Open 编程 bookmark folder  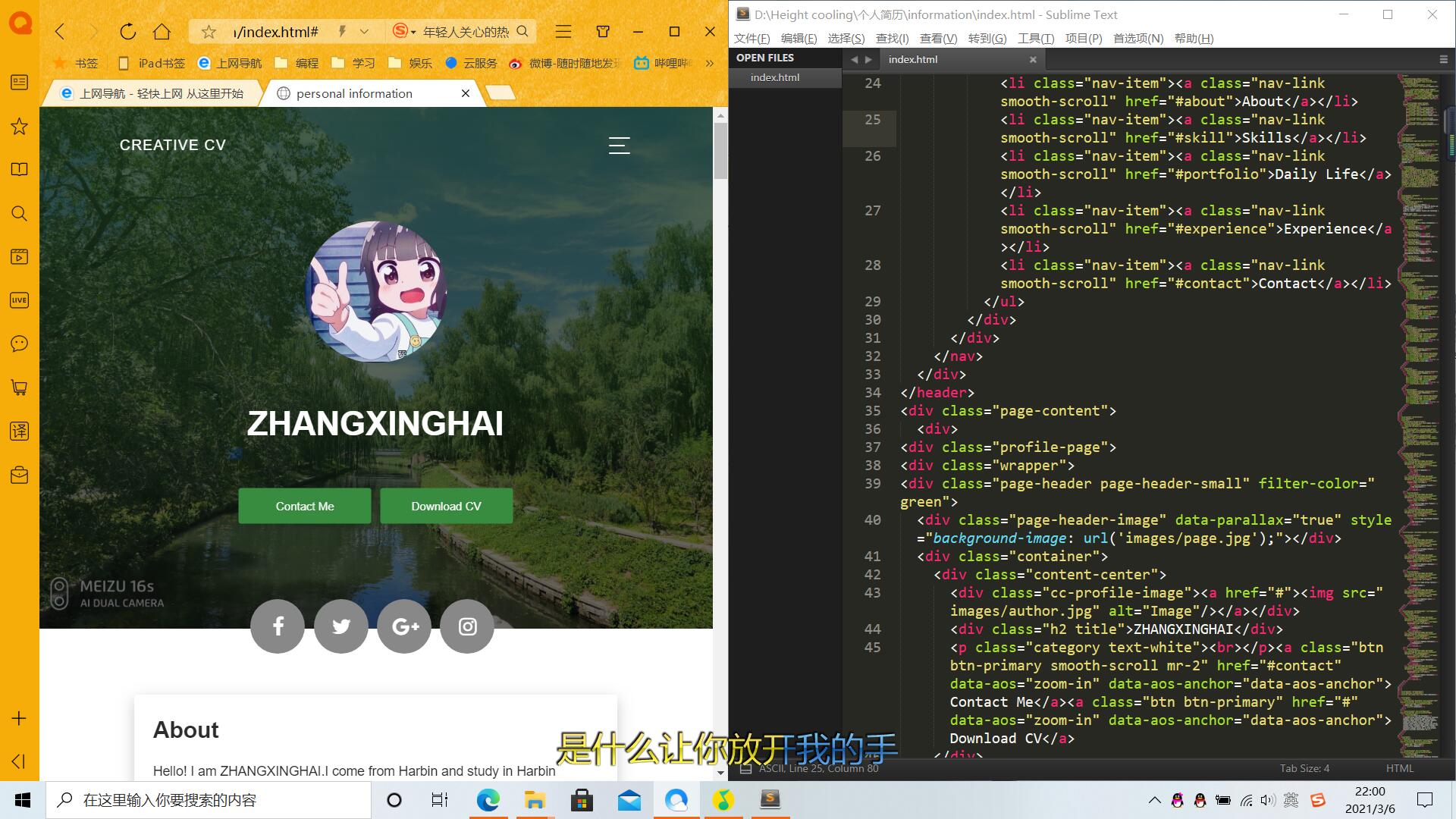tap(297, 63)
